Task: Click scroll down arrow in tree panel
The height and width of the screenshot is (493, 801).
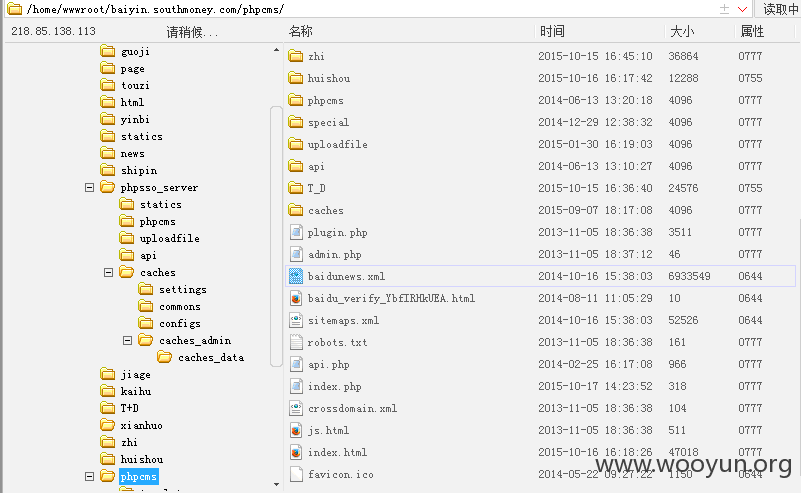Action: click(x=276, y=484)
